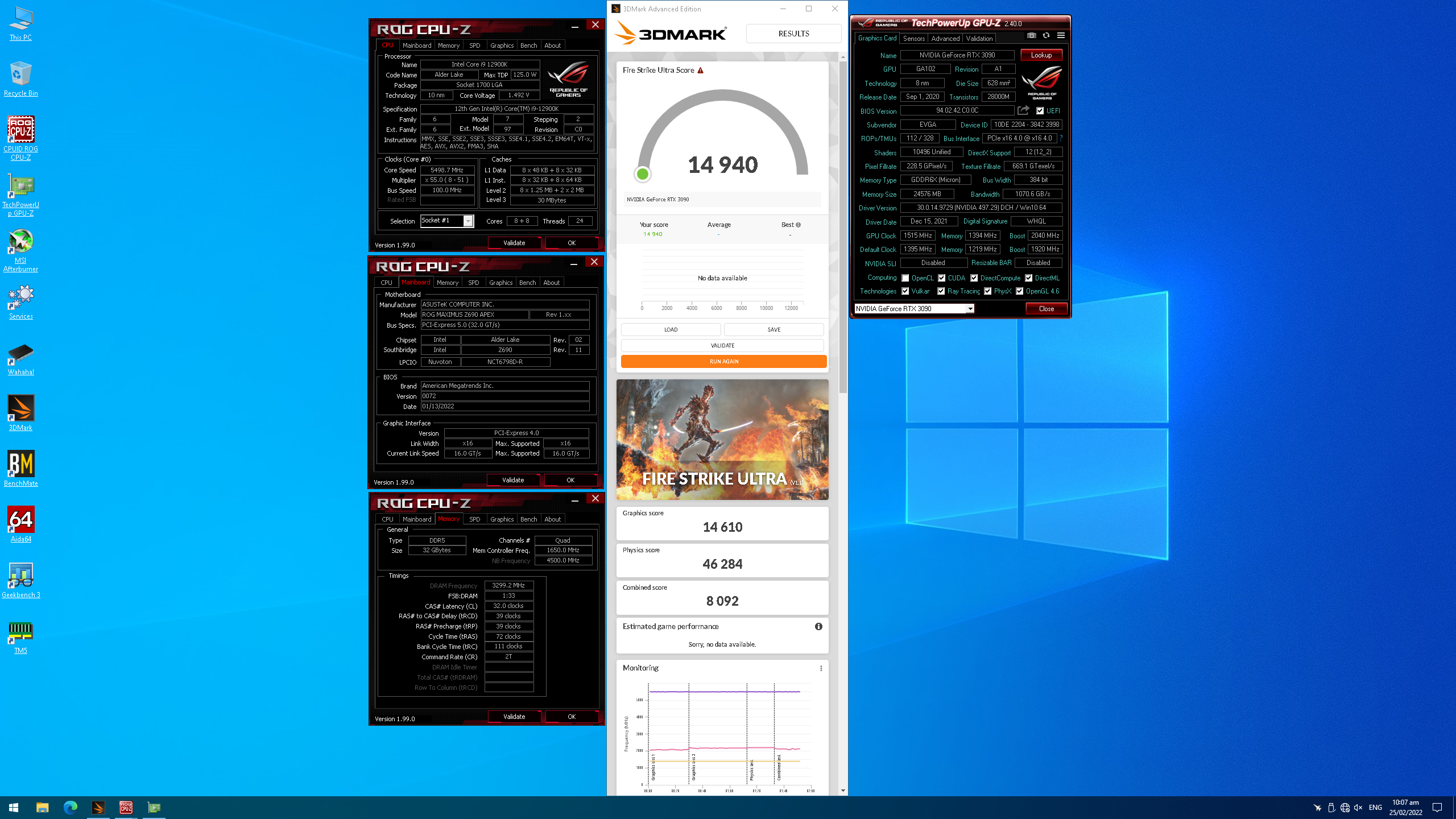Toggle UEFI checkbox in GPU-Z
The width and height of the screenshot is (1456, 819).
[x=1040, y=111]
